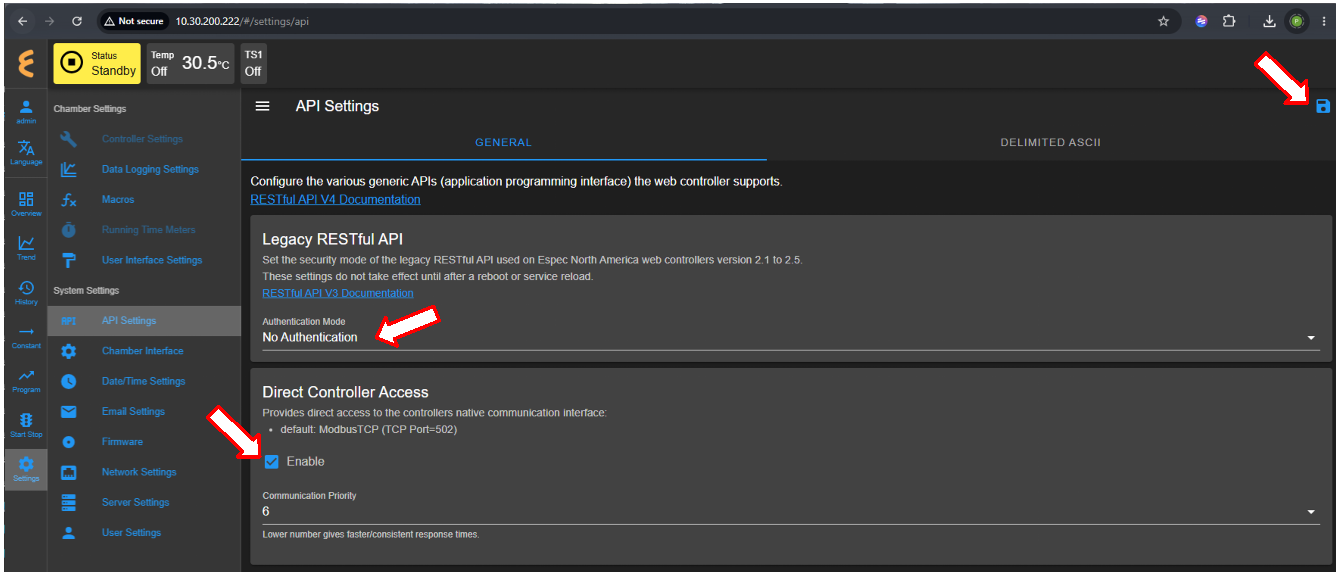The image size is (1338, 573).
Task: Click the Macros fx icon
Action: tap(68, 200)
